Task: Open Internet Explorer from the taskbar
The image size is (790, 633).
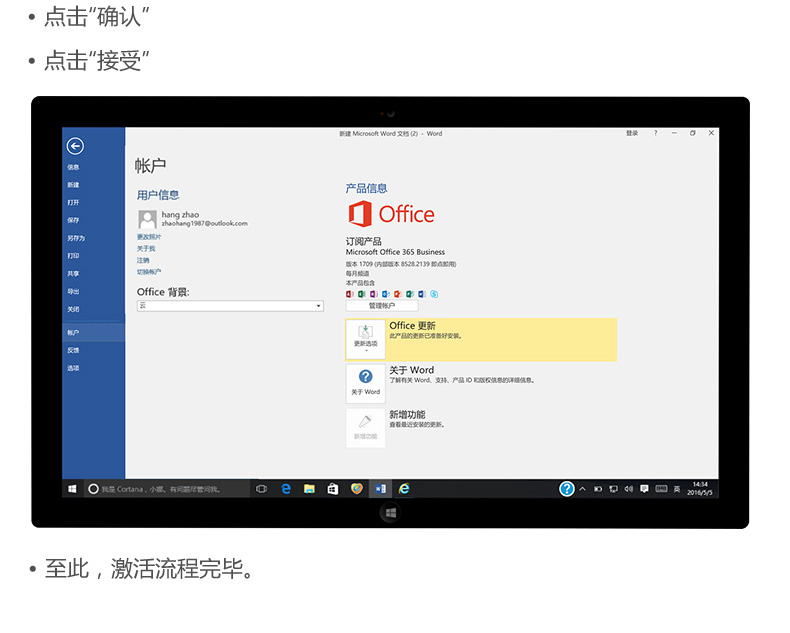Action: [x=404, y=489]
